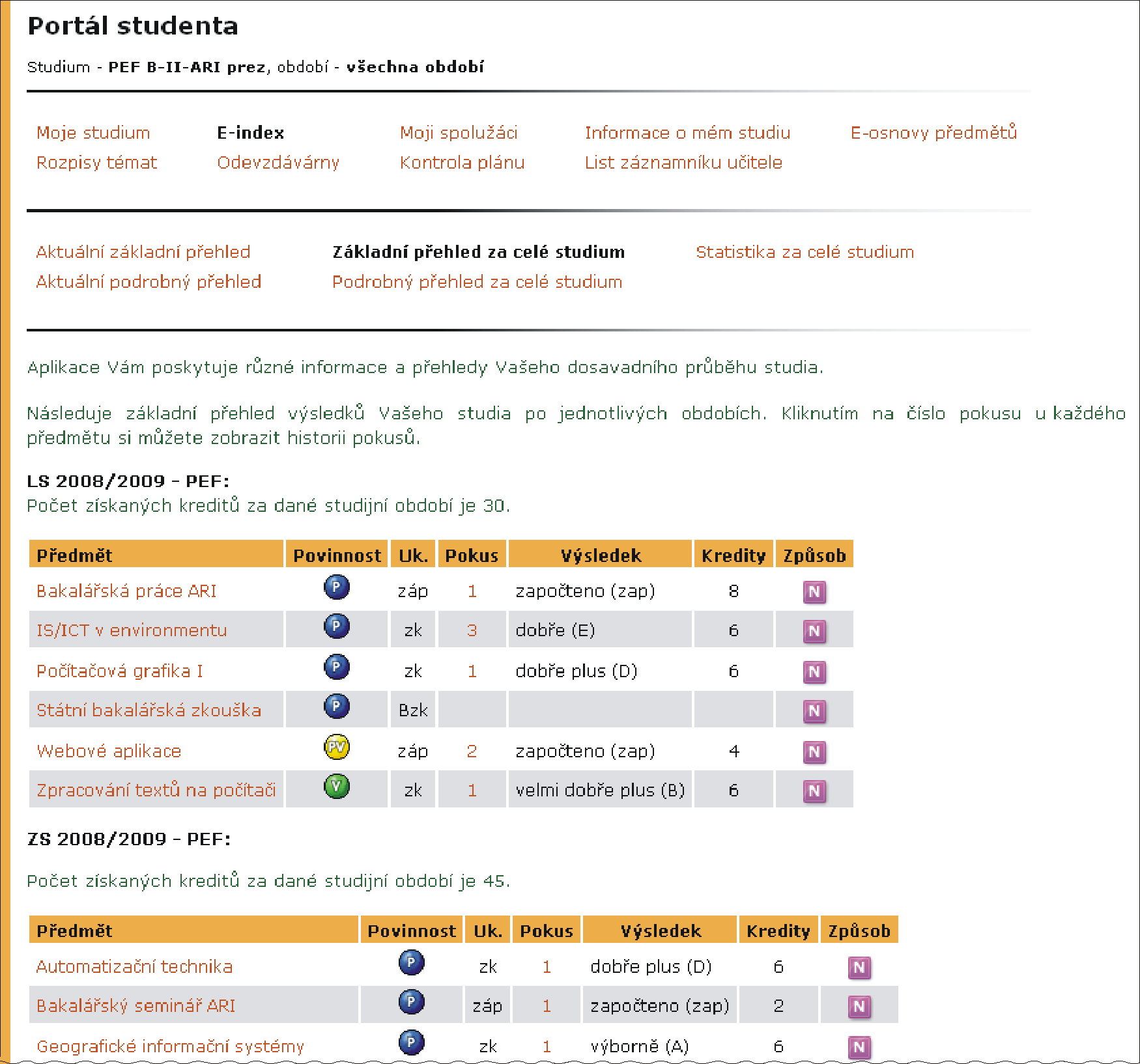The height and width of the screenshot is (1064, 1140).
Task: Open Informace o mém studiu
Action: point(687,133)
